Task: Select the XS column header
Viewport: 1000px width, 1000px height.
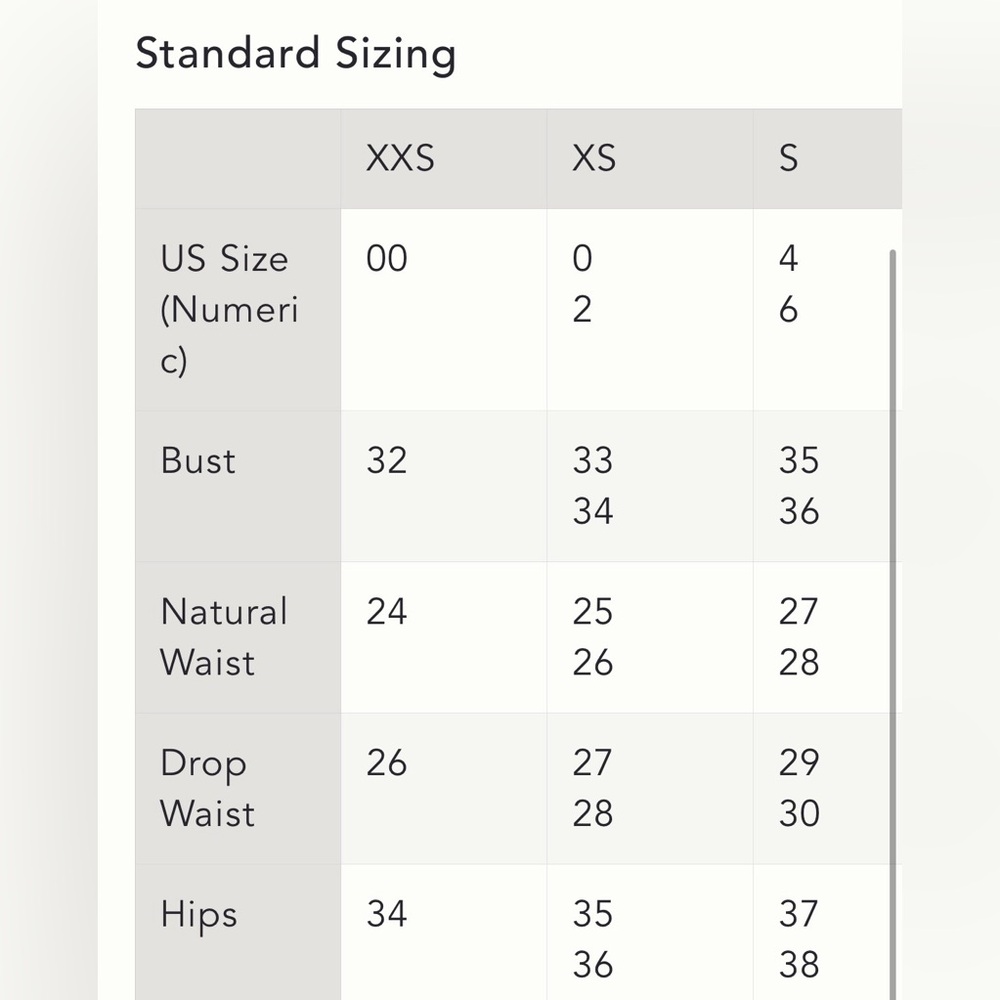Action: 594,158
